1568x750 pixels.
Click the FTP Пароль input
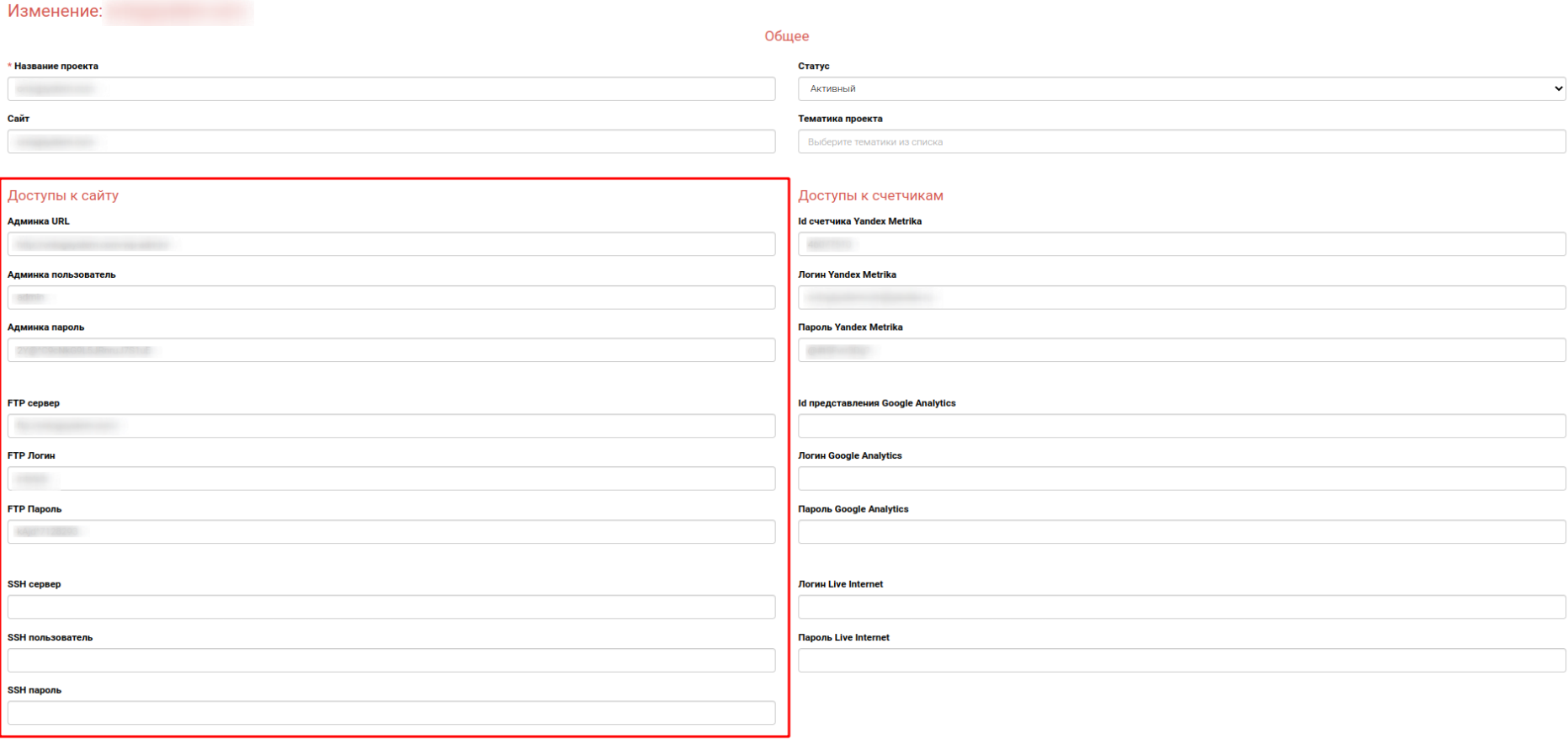point(391,532)
